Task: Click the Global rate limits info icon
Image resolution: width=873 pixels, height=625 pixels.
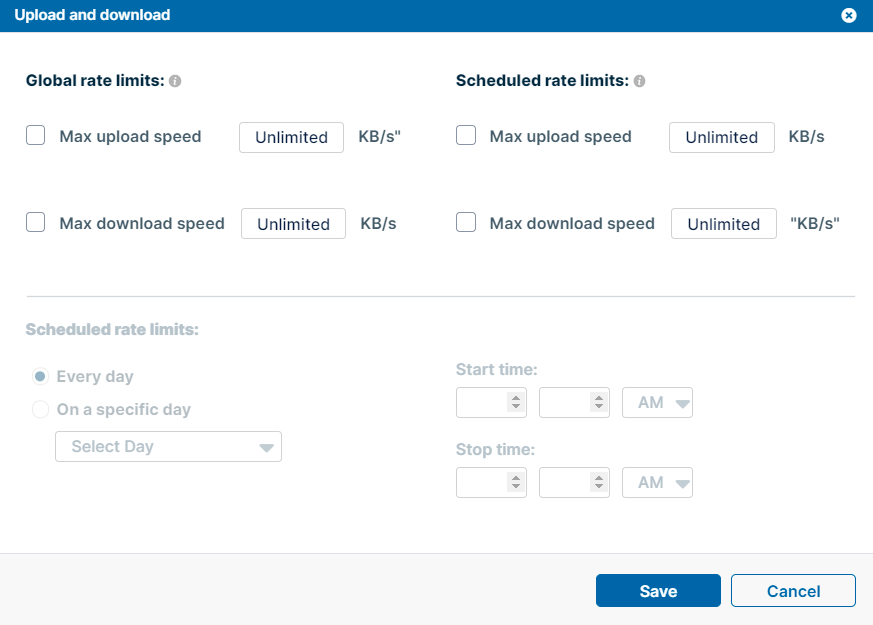Action: coord(175,80)
